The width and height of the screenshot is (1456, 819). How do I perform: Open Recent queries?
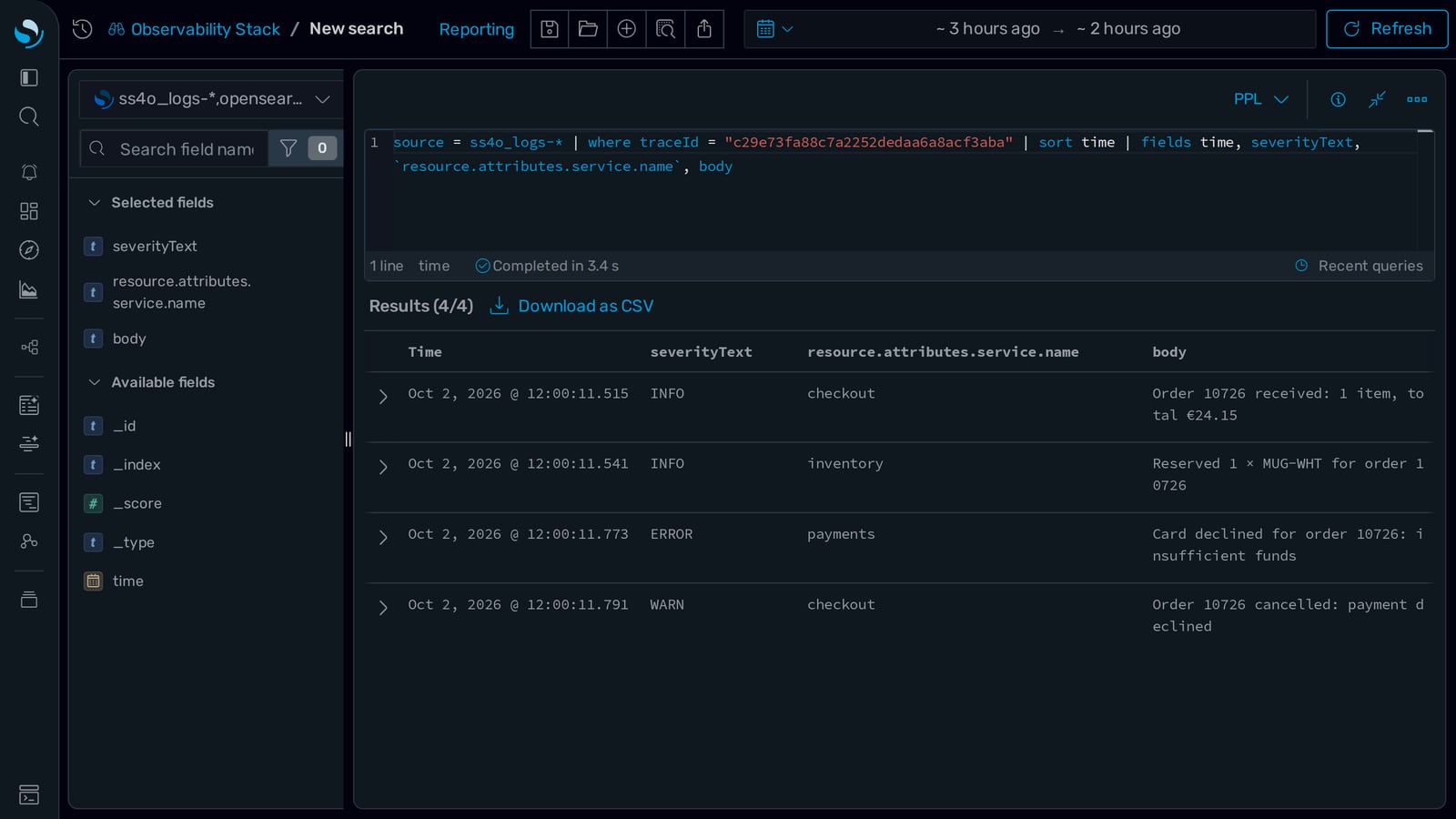pos(1359,266)
